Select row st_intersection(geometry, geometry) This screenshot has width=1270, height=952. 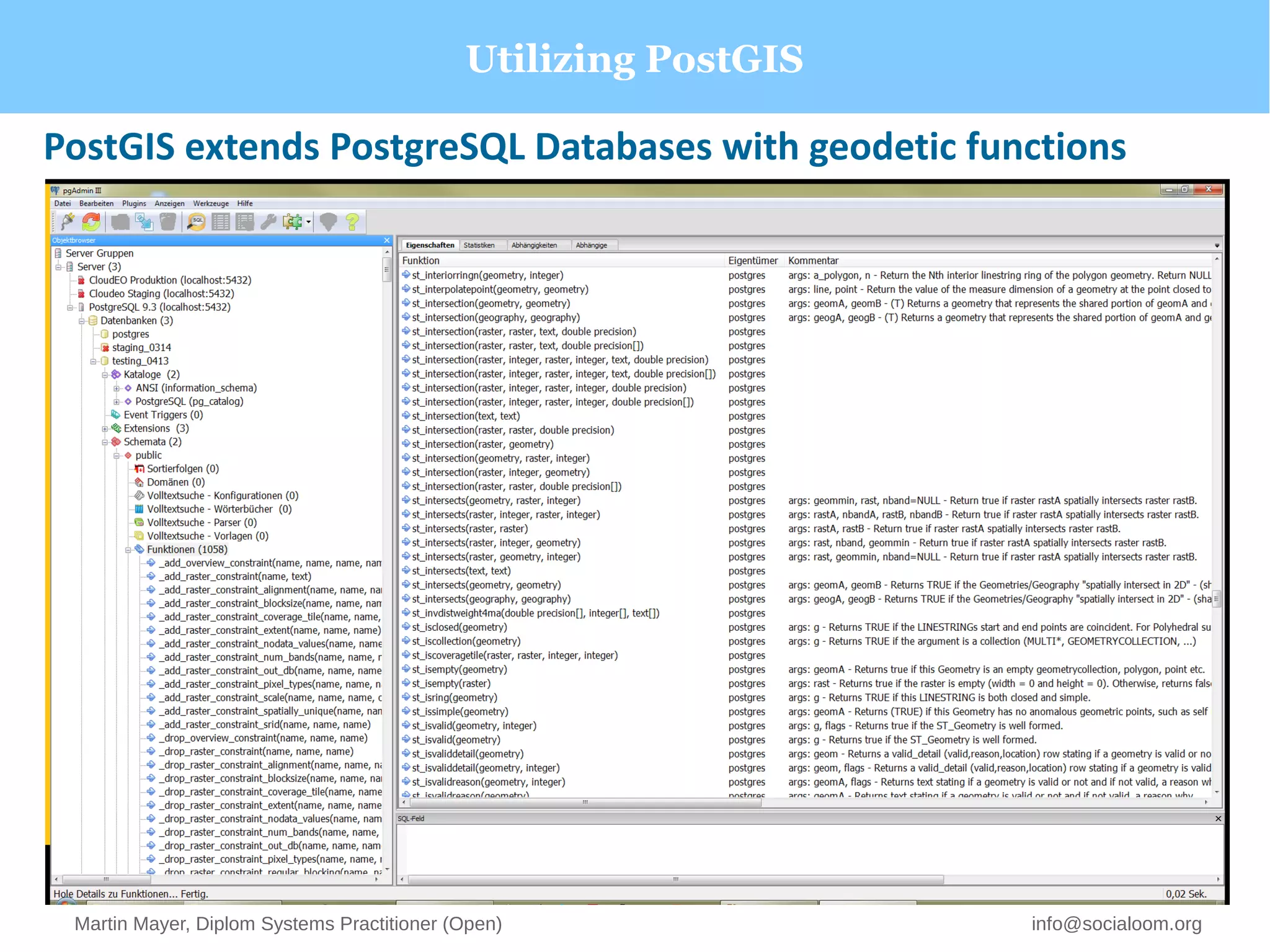click(x=806, y=303)
